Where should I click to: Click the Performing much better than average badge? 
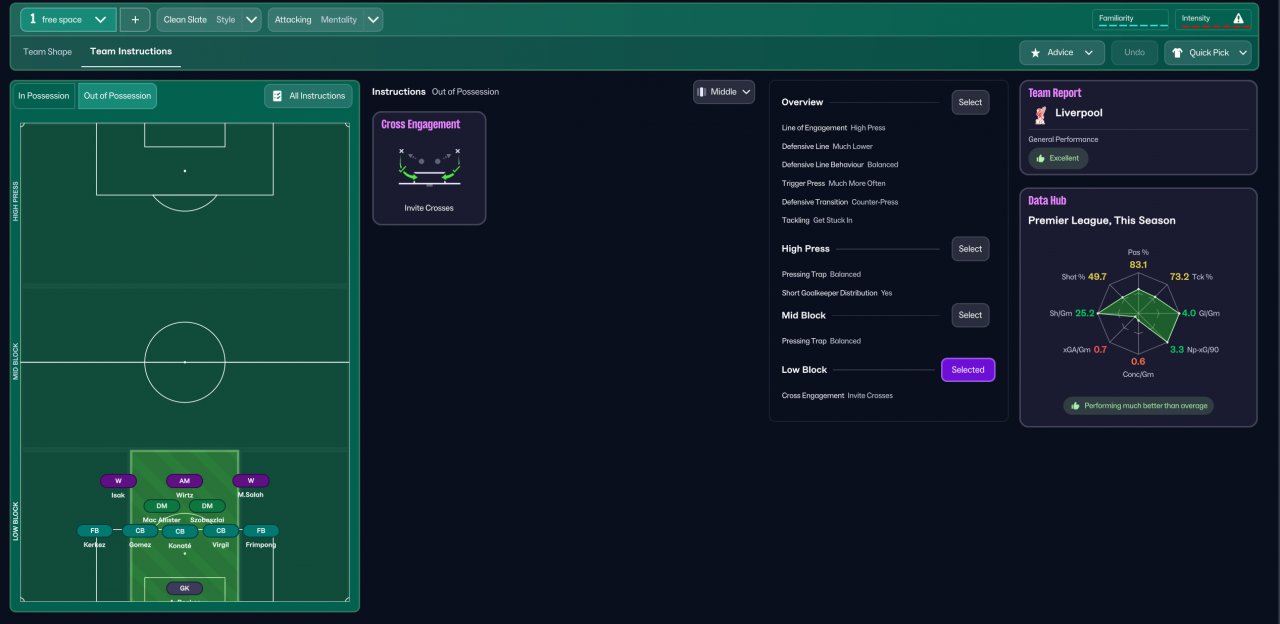pyautogui.click(x=1138, y=406)
